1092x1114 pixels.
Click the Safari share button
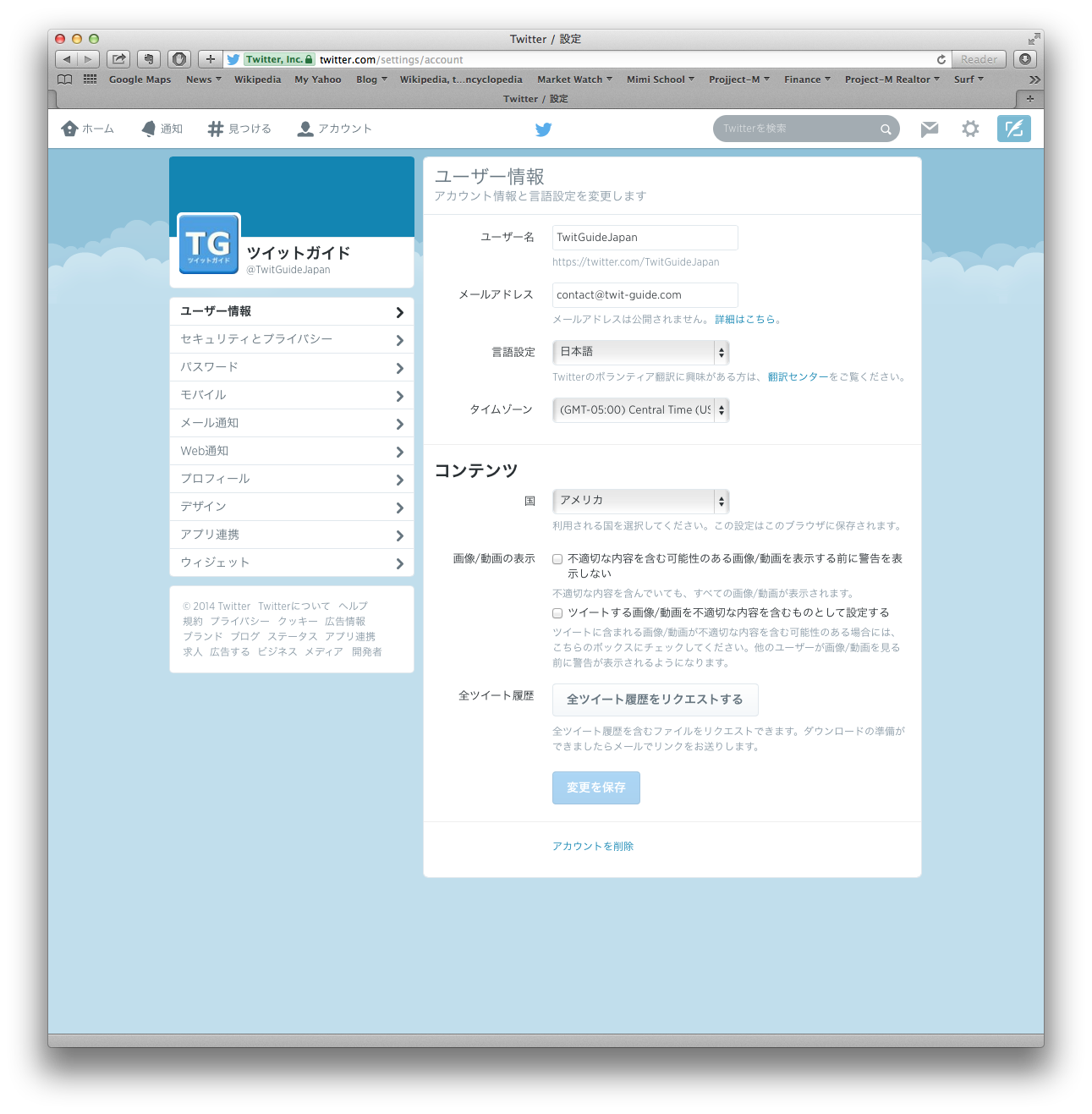(118, 59)
